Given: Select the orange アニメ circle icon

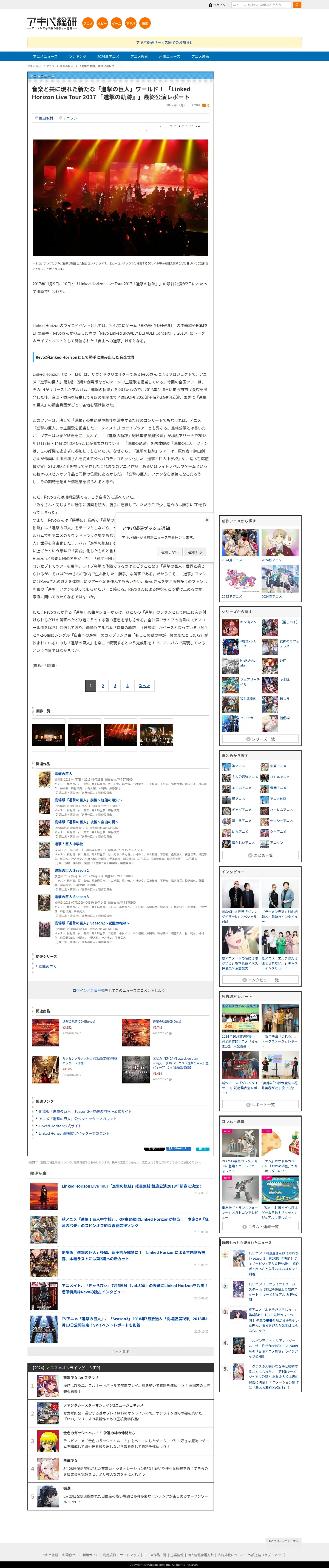Looking at the screenshot, I should (88, 23).
